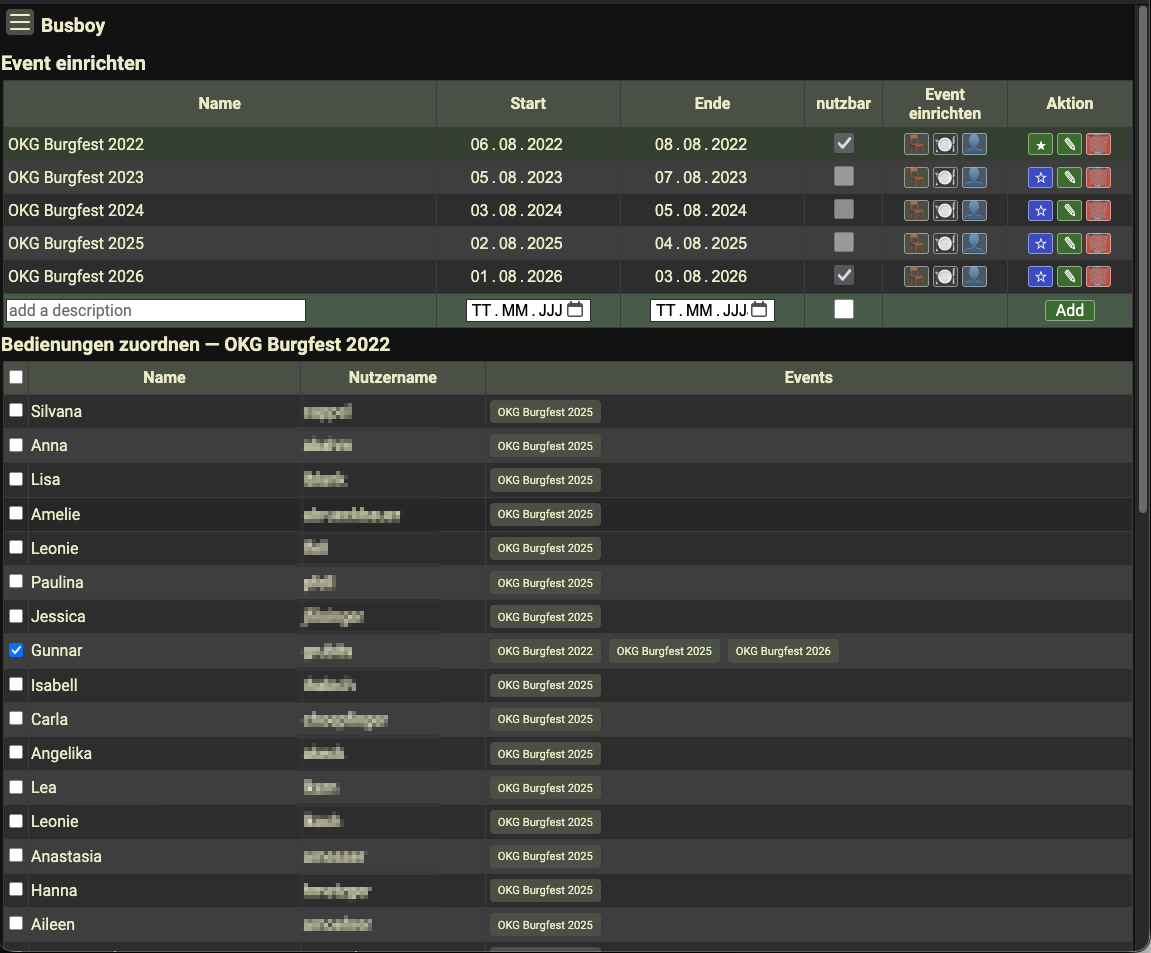Click person icon for OKG Burgfest 2024
The height and width of the screenshot is (953, 1151).
coord(974,211)
